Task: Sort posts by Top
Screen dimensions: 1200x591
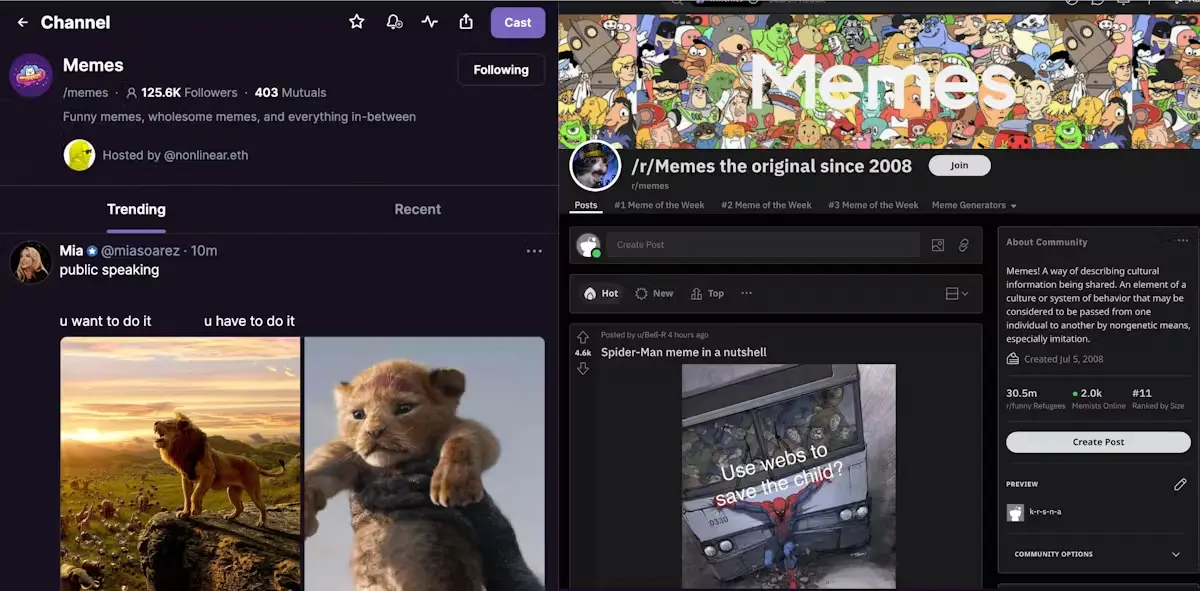Action: click(x=707, y=293)
